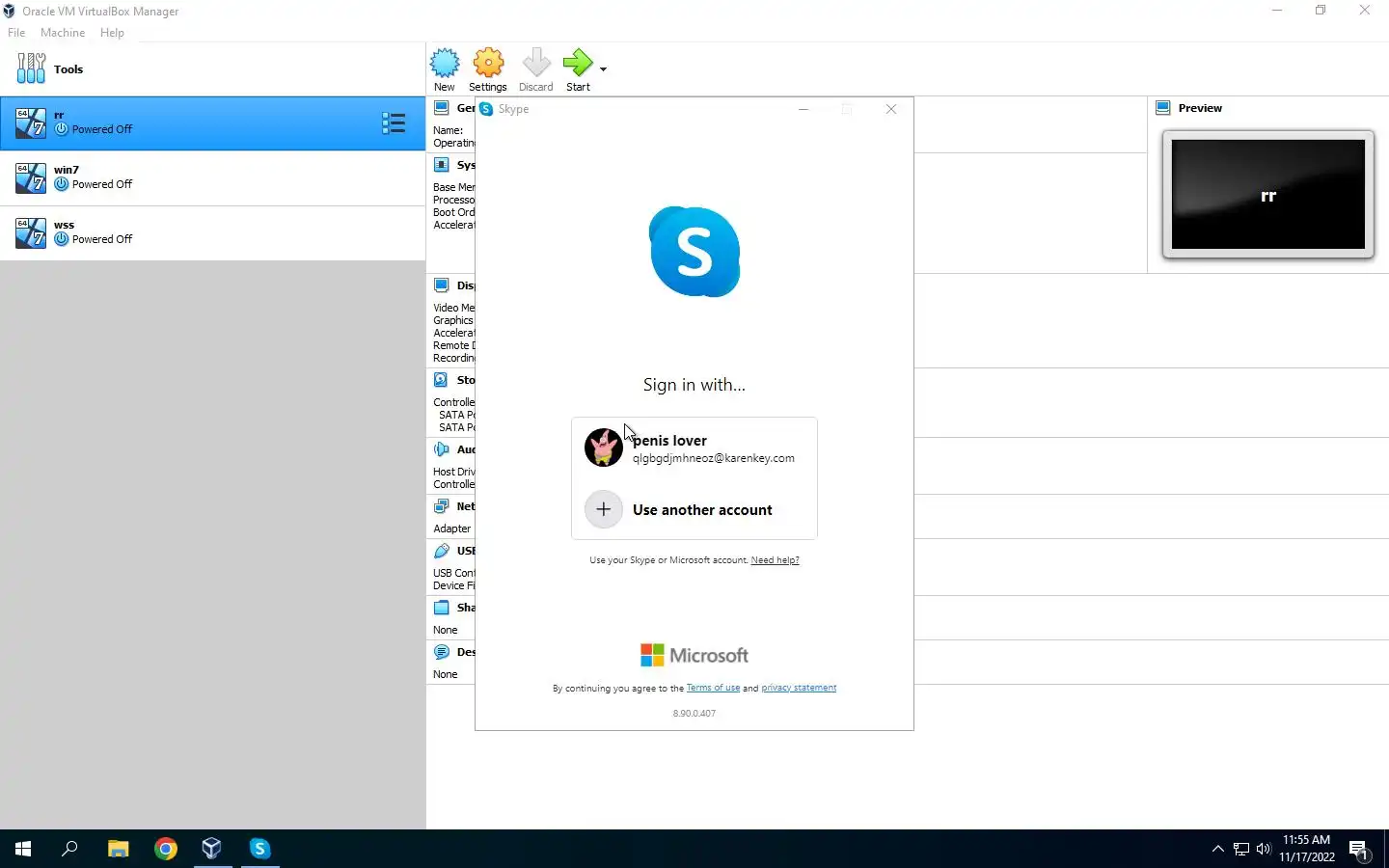The height and width of the screenshot is (868, 1389).
Task: Switch to Skype in the taskbar
Action: pos(259,849)
